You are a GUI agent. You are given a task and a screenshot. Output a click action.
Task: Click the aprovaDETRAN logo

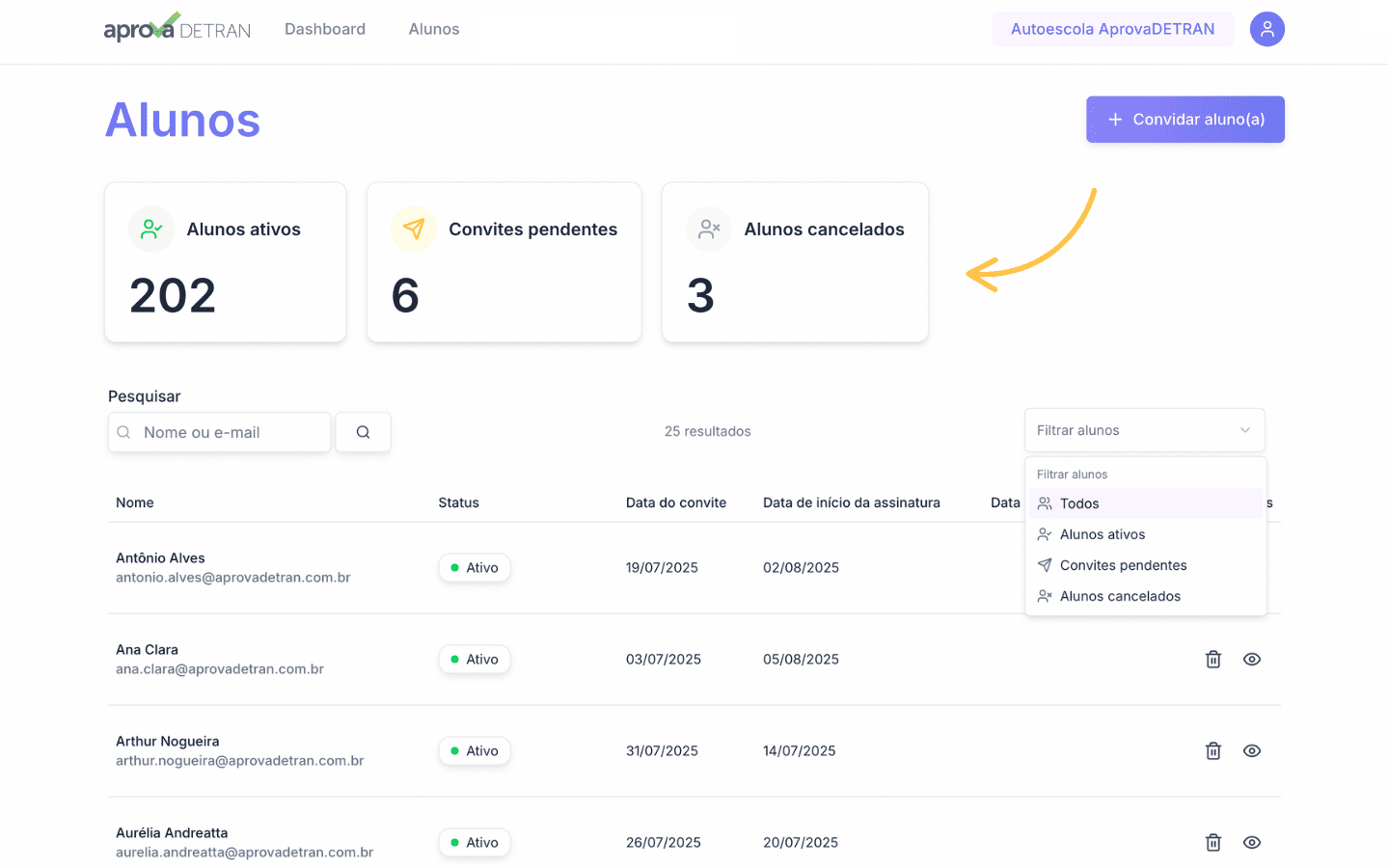coord(177,28)
